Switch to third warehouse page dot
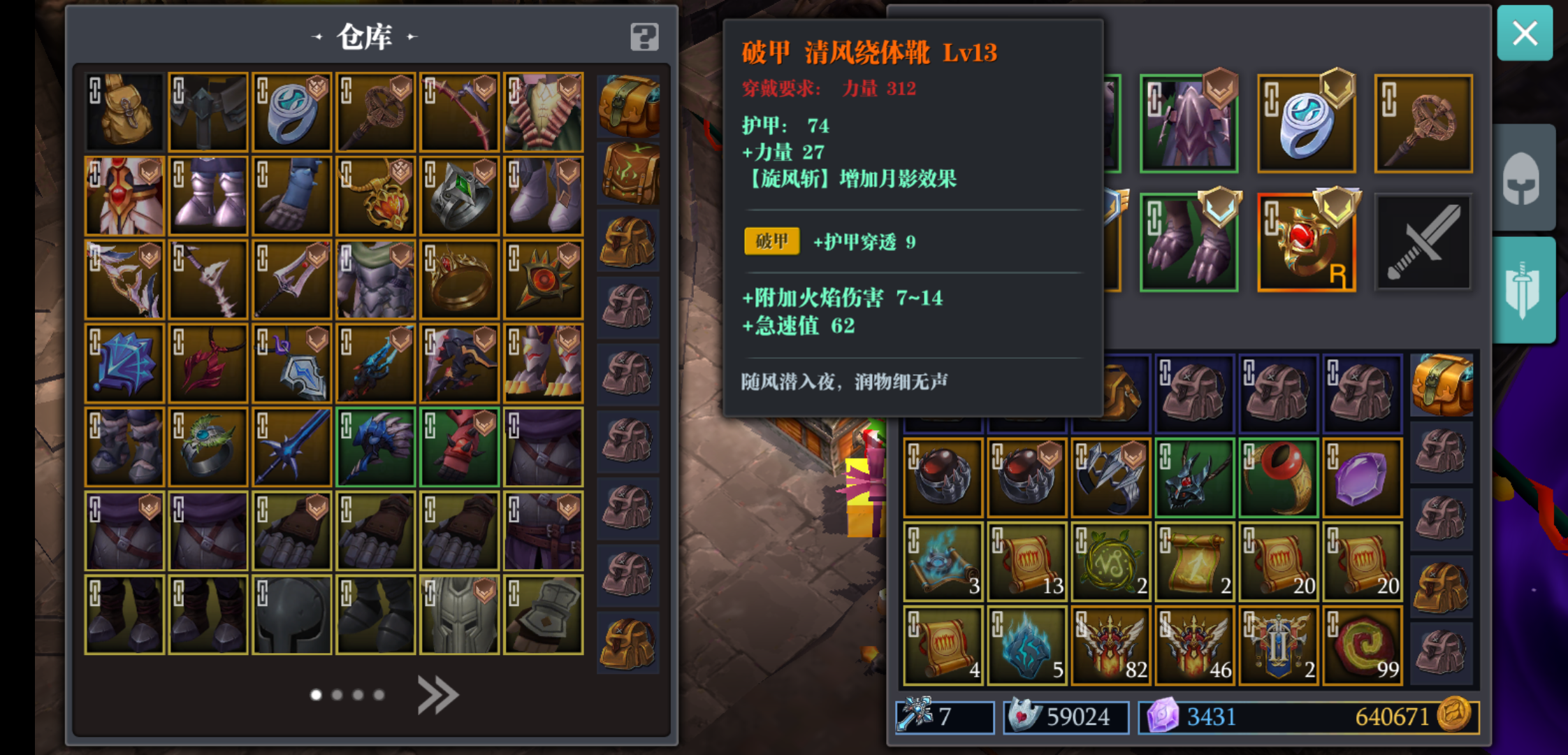Screen dimensions: 1568x755 tap(358, 695)
